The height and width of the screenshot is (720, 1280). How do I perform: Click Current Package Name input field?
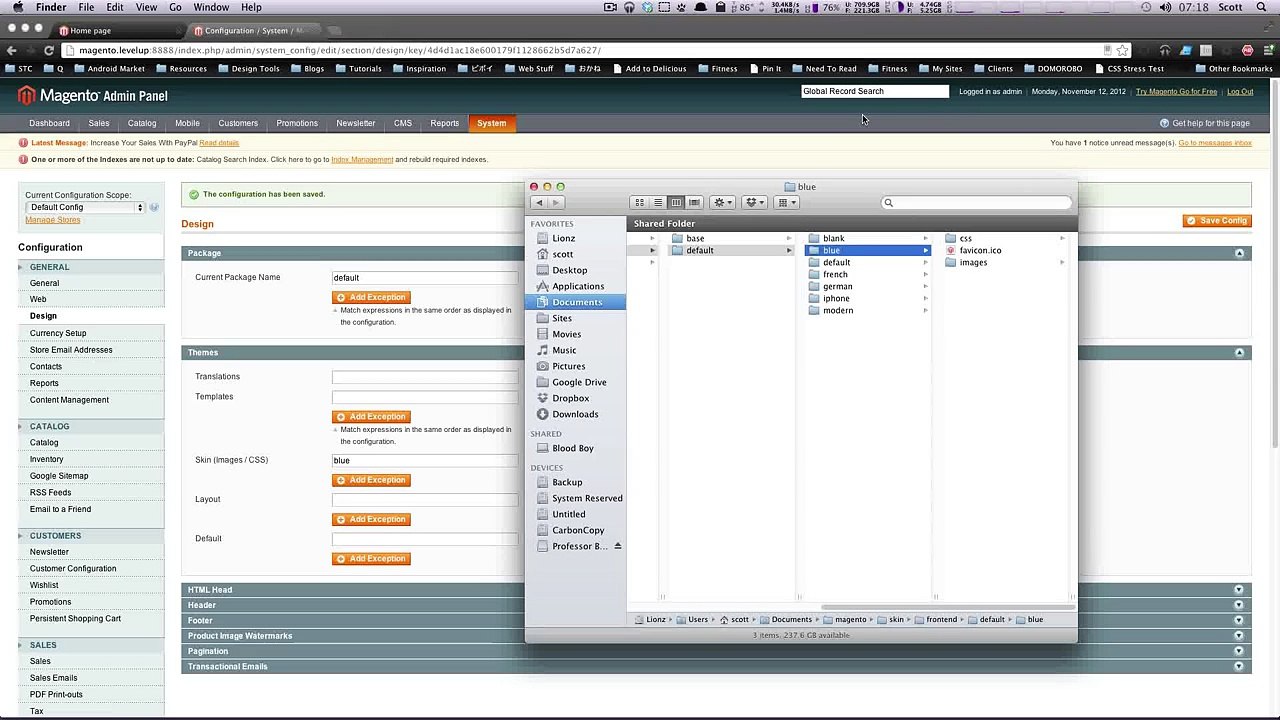point(425,277)
